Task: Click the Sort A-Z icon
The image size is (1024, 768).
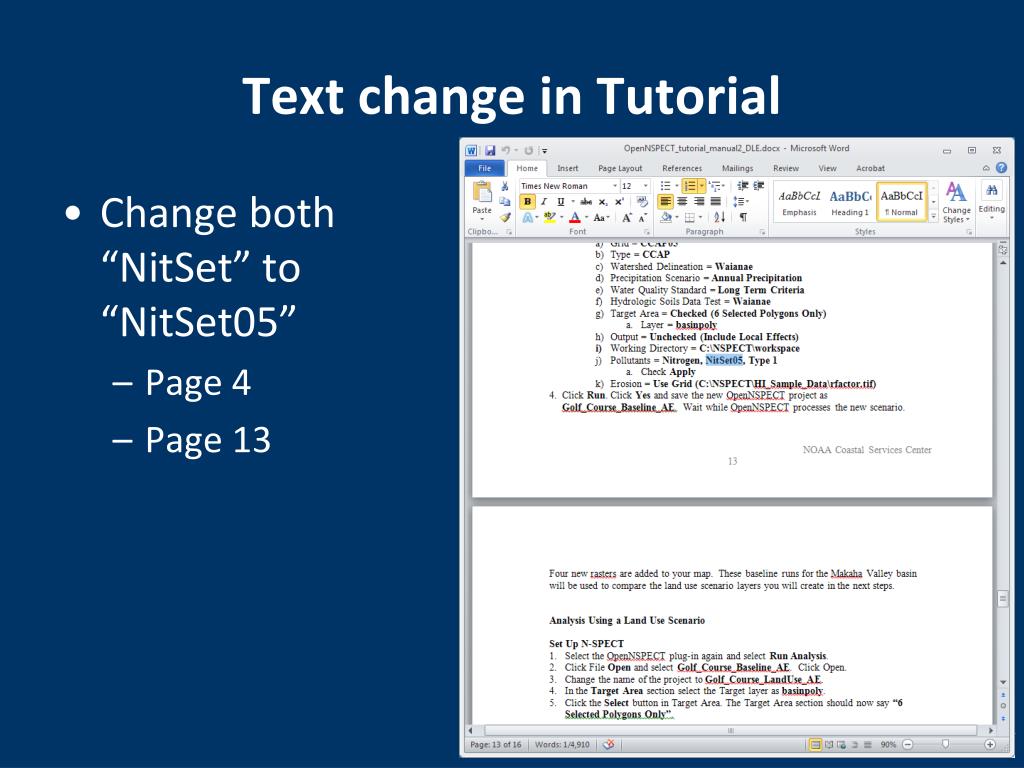Action: click(719, 217)
